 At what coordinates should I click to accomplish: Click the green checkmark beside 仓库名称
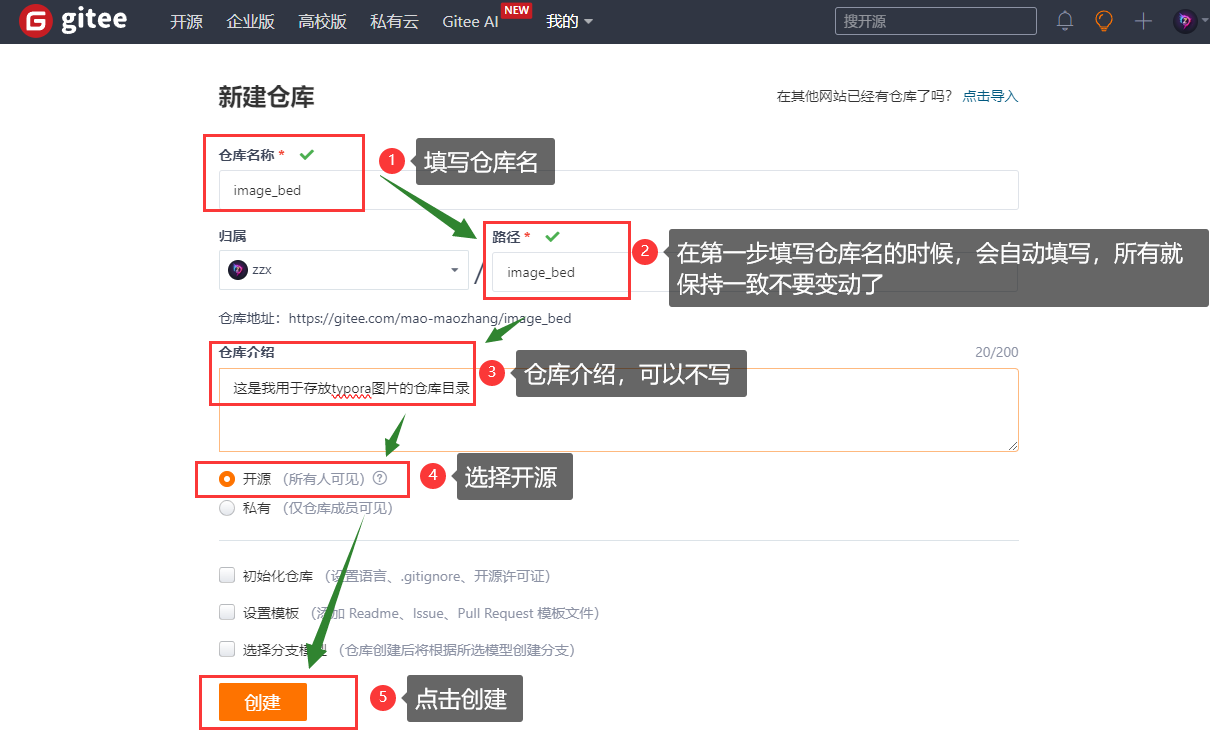[x=306, y=154]
